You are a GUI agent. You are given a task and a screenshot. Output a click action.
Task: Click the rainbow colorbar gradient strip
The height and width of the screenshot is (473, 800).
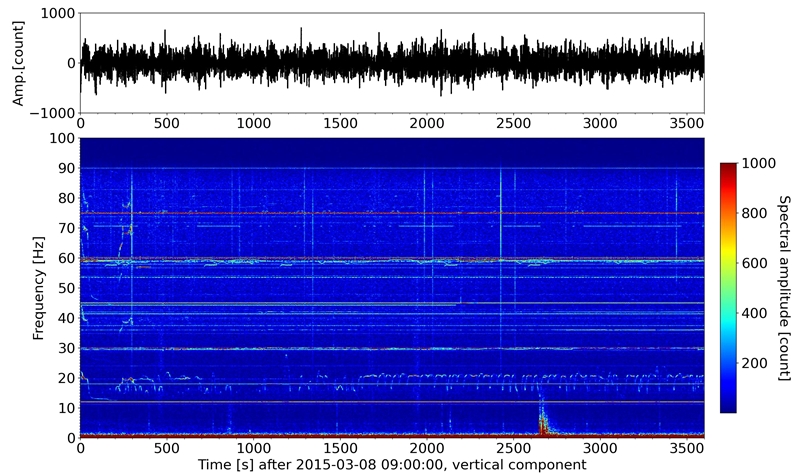729,288
